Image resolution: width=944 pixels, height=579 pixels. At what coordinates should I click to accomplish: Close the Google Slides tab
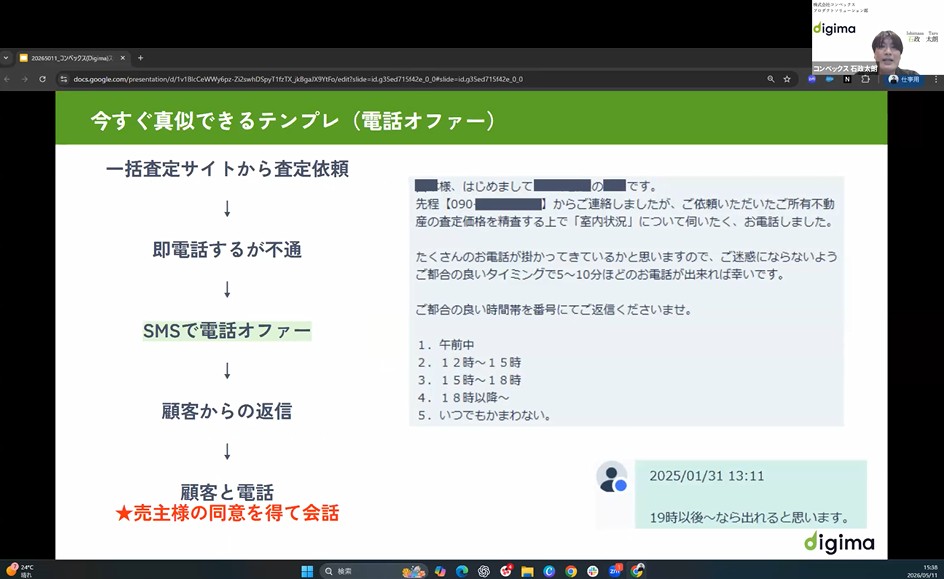[122, 58]
